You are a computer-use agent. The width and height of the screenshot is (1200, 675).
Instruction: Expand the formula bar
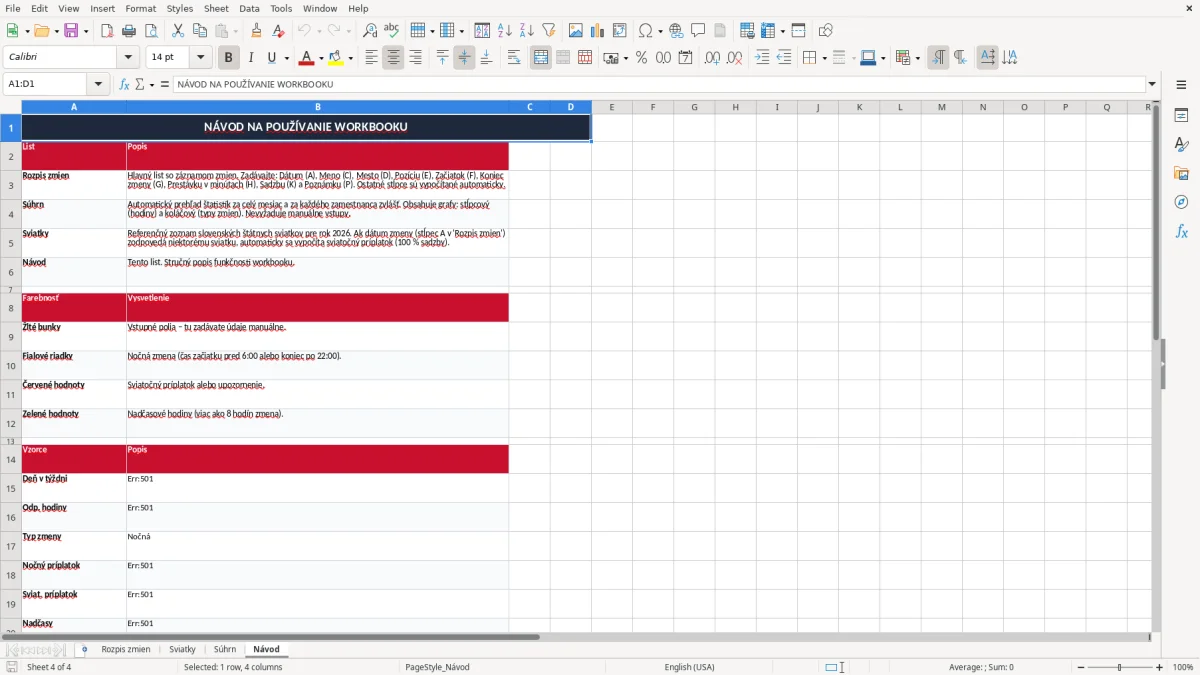click(1152, 84)
